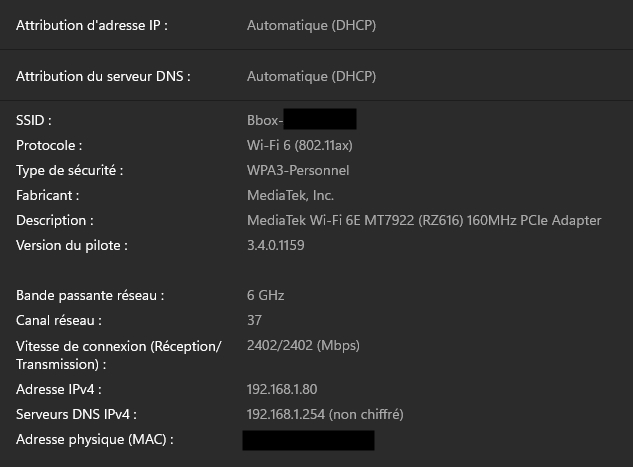Click the "Attribution du serveur DNS" label
This screenshot has width=633, height=467.
click(x=103, y=76)
